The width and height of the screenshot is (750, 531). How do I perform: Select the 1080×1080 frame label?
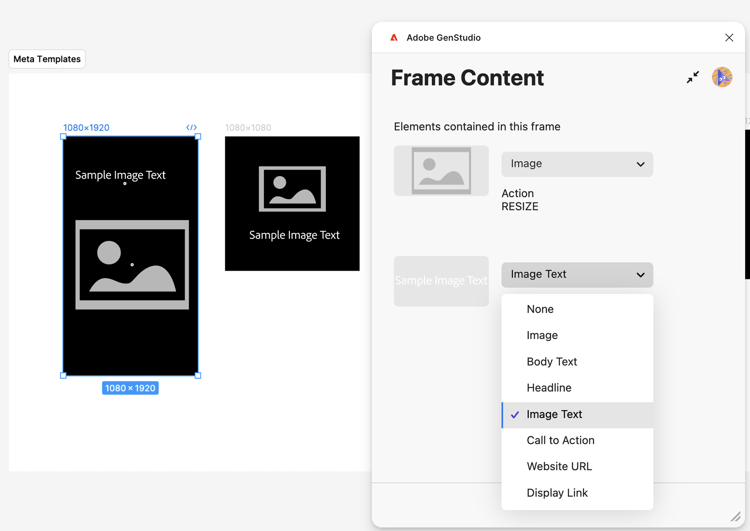[x=248, y=128]
